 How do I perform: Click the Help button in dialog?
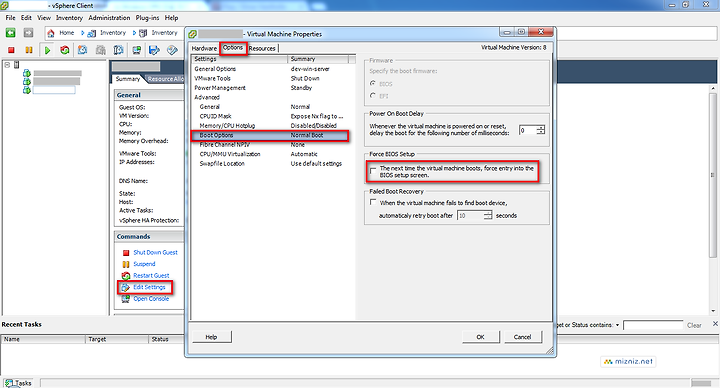coord(211,337)
